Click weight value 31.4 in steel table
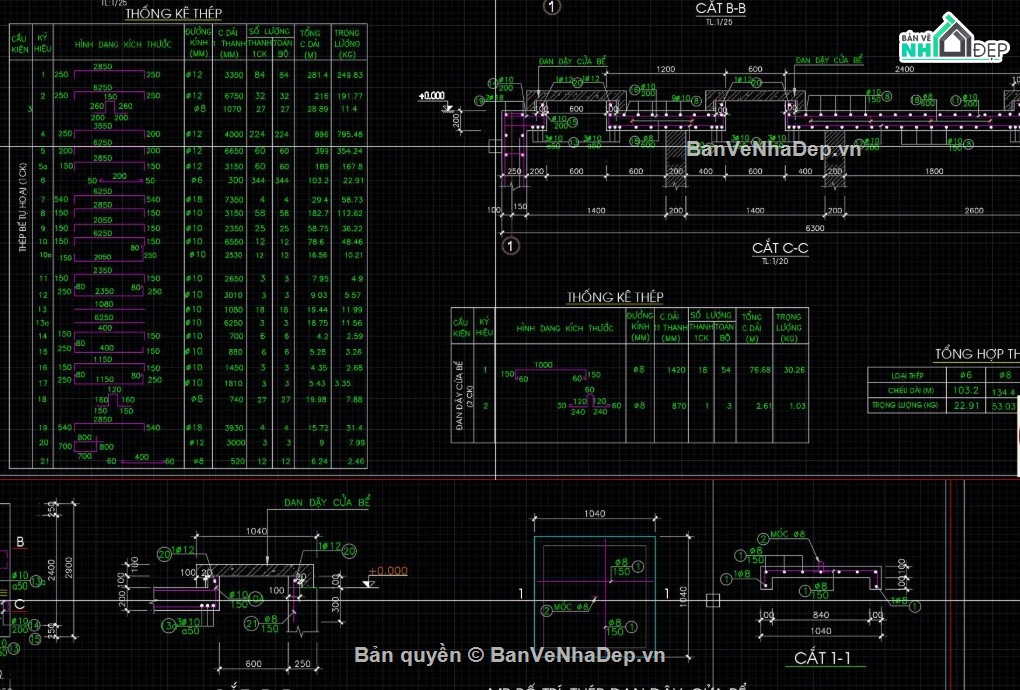1020x690 pixels. coord(355,428)
